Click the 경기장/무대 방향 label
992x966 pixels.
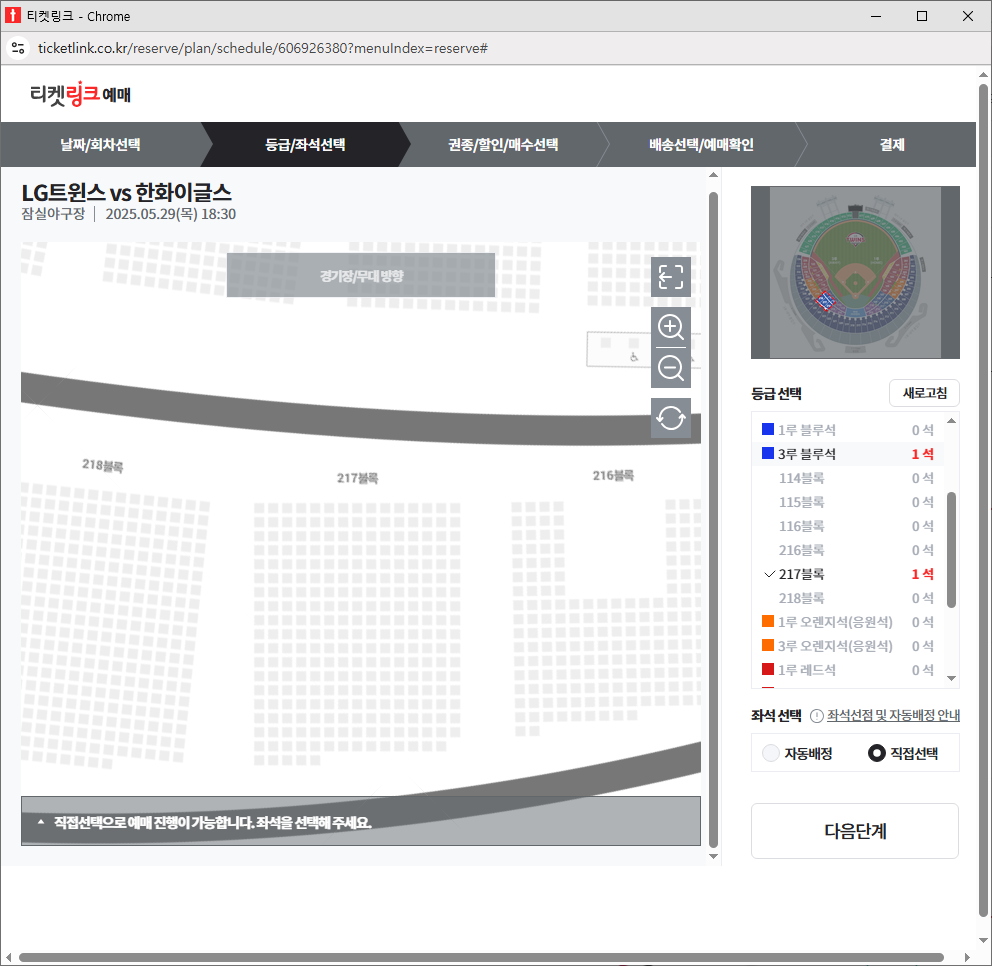pyautogui.click(x=361, y=276)
